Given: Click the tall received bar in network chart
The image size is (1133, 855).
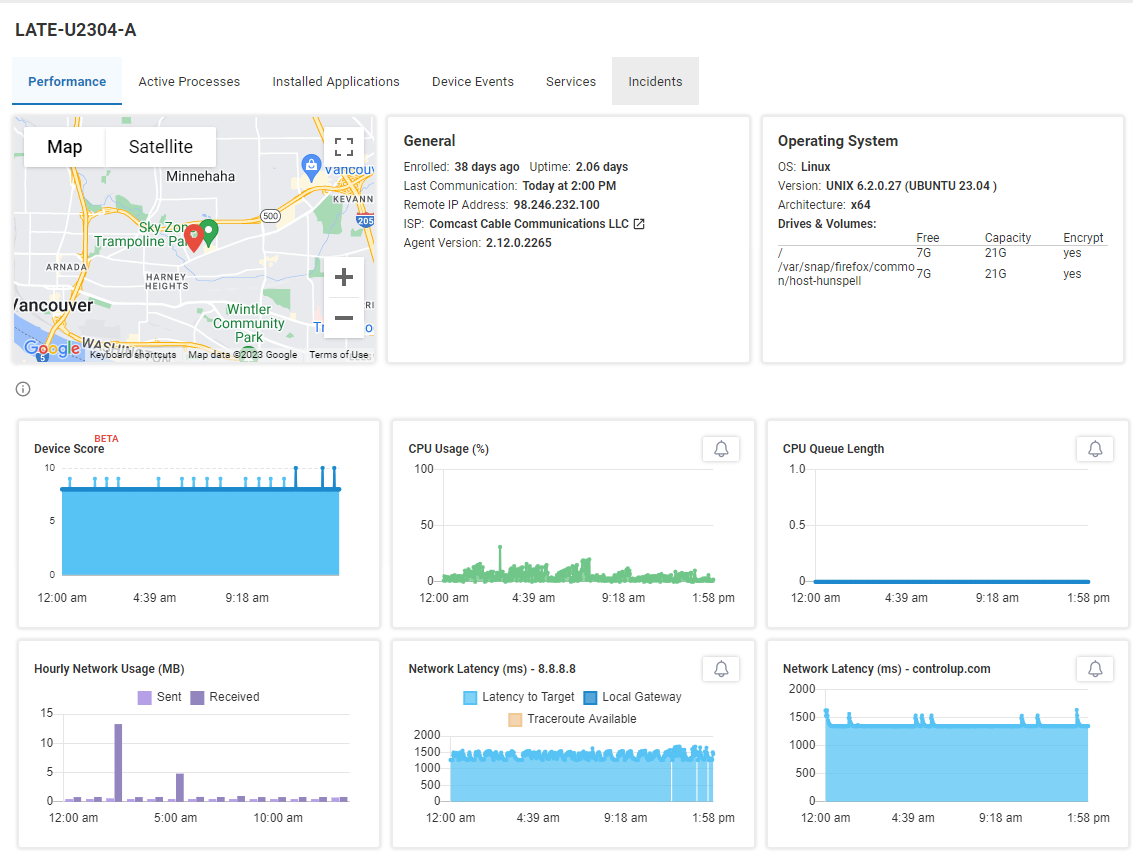Looking at the screenshot, I should (118, 762).
